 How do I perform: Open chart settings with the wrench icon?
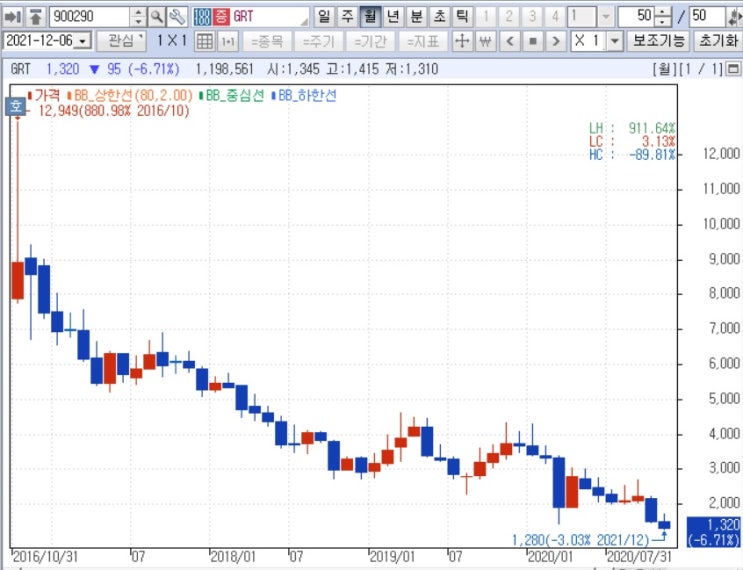point(177,17)
